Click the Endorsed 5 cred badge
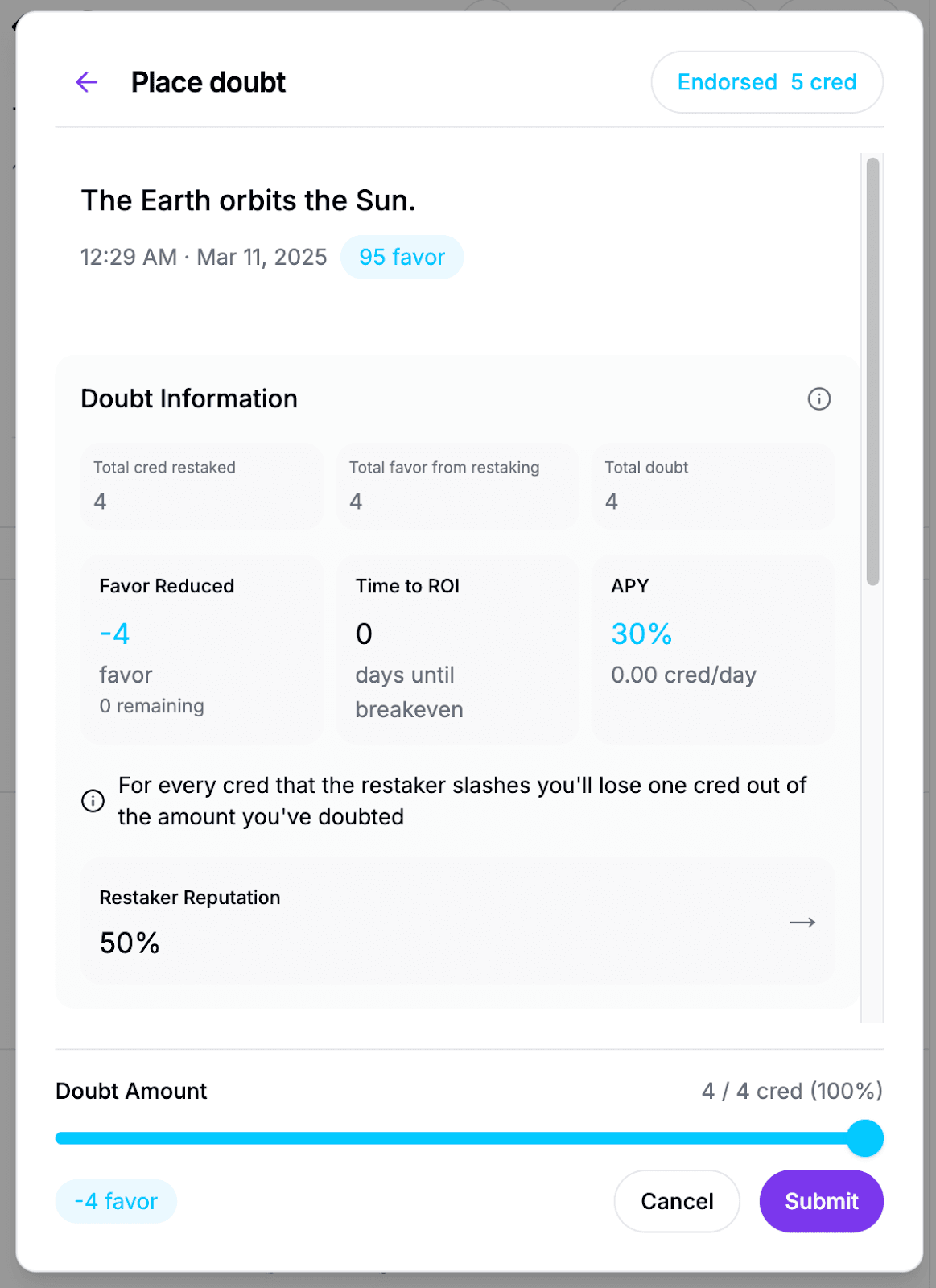 (767, 82)
